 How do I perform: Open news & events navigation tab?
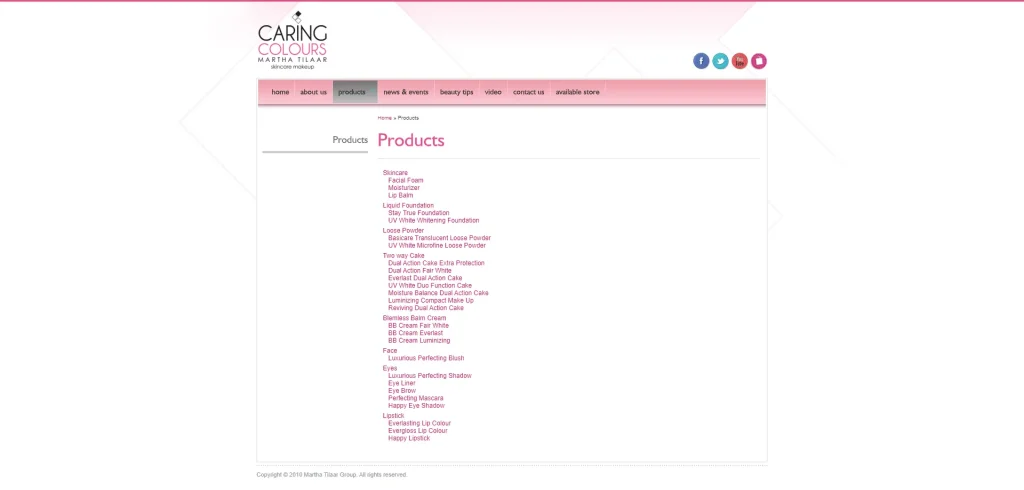pos(406,92)
